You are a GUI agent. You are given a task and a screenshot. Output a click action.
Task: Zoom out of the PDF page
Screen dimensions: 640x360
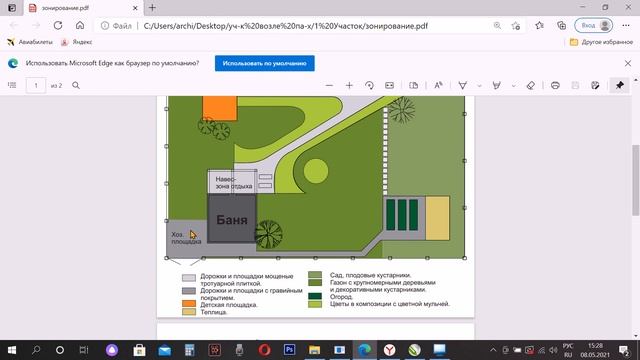click(x=329, y=85)
